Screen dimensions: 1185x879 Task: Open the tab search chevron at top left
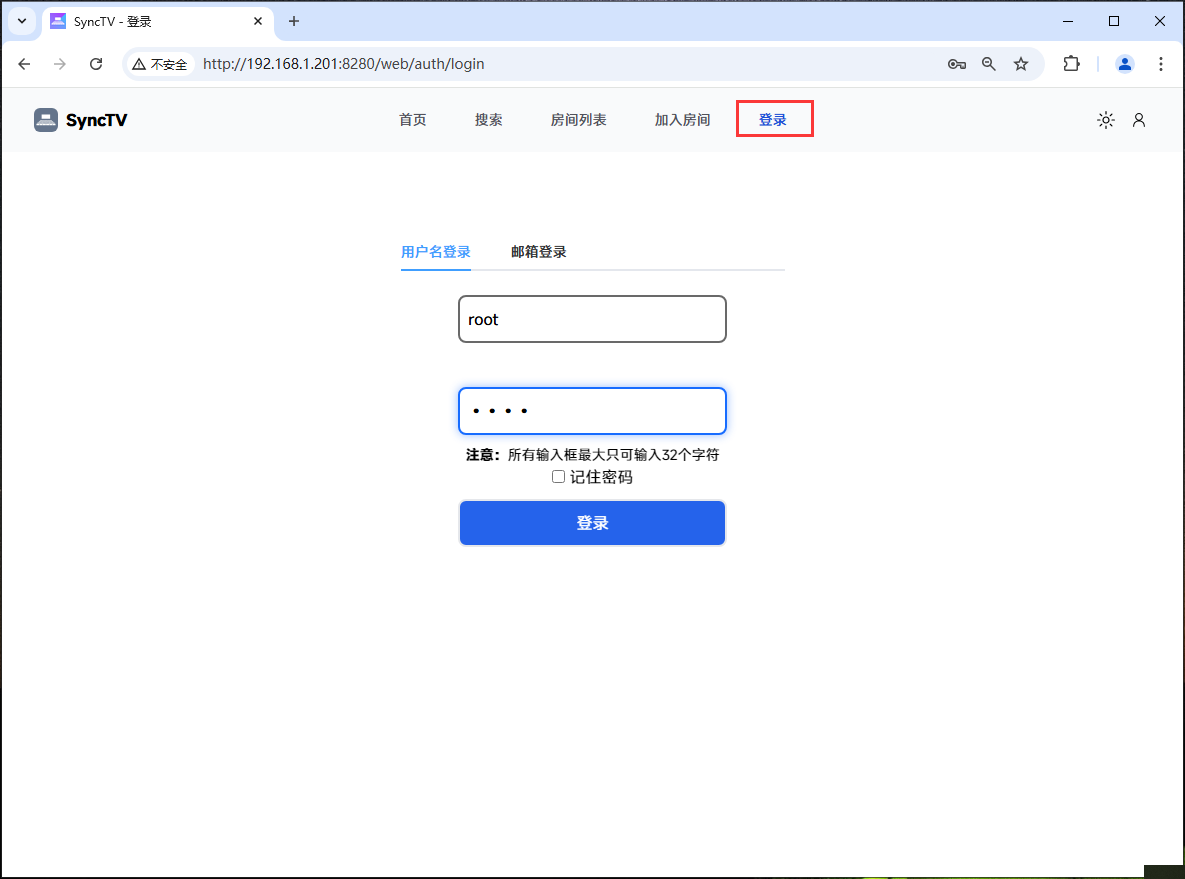click(x=22, y=20)
